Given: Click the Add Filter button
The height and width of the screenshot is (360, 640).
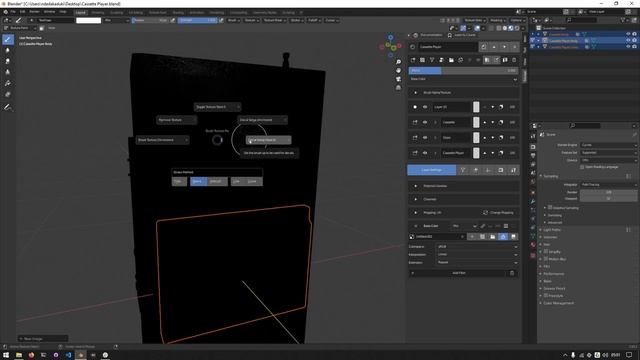Looking at the screenshot, I should click(x=458, y=273).
